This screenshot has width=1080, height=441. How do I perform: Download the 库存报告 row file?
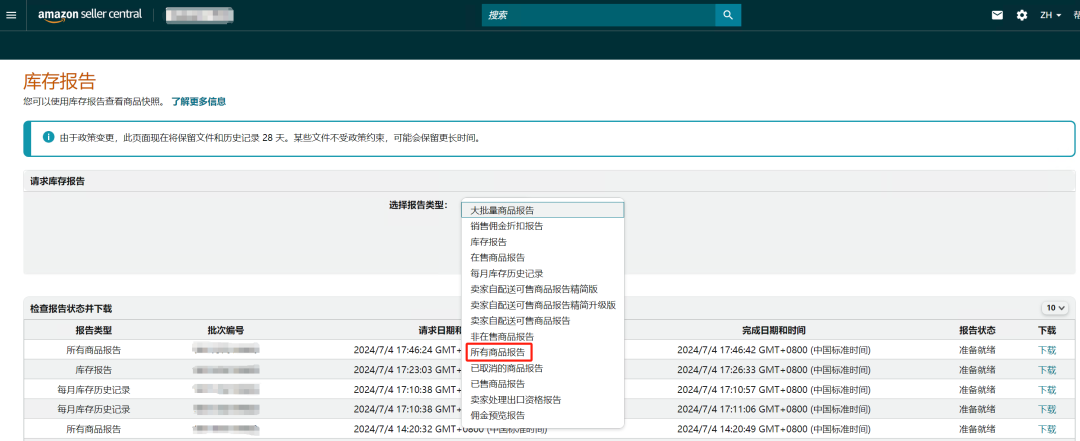[x=1046, y=370]
